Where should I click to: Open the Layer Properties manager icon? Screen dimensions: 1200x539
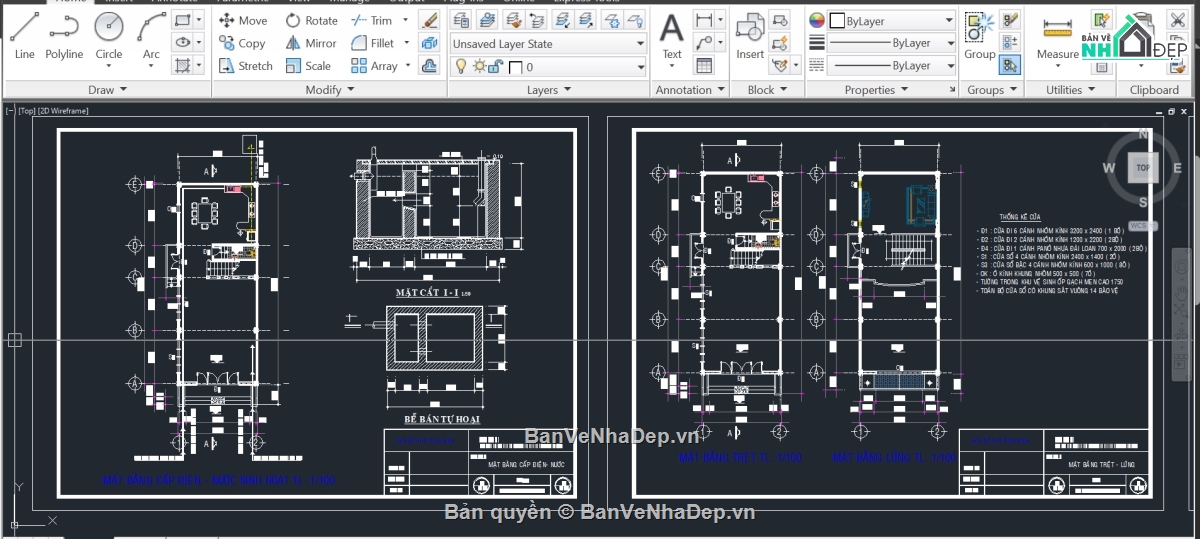point(460,21)
